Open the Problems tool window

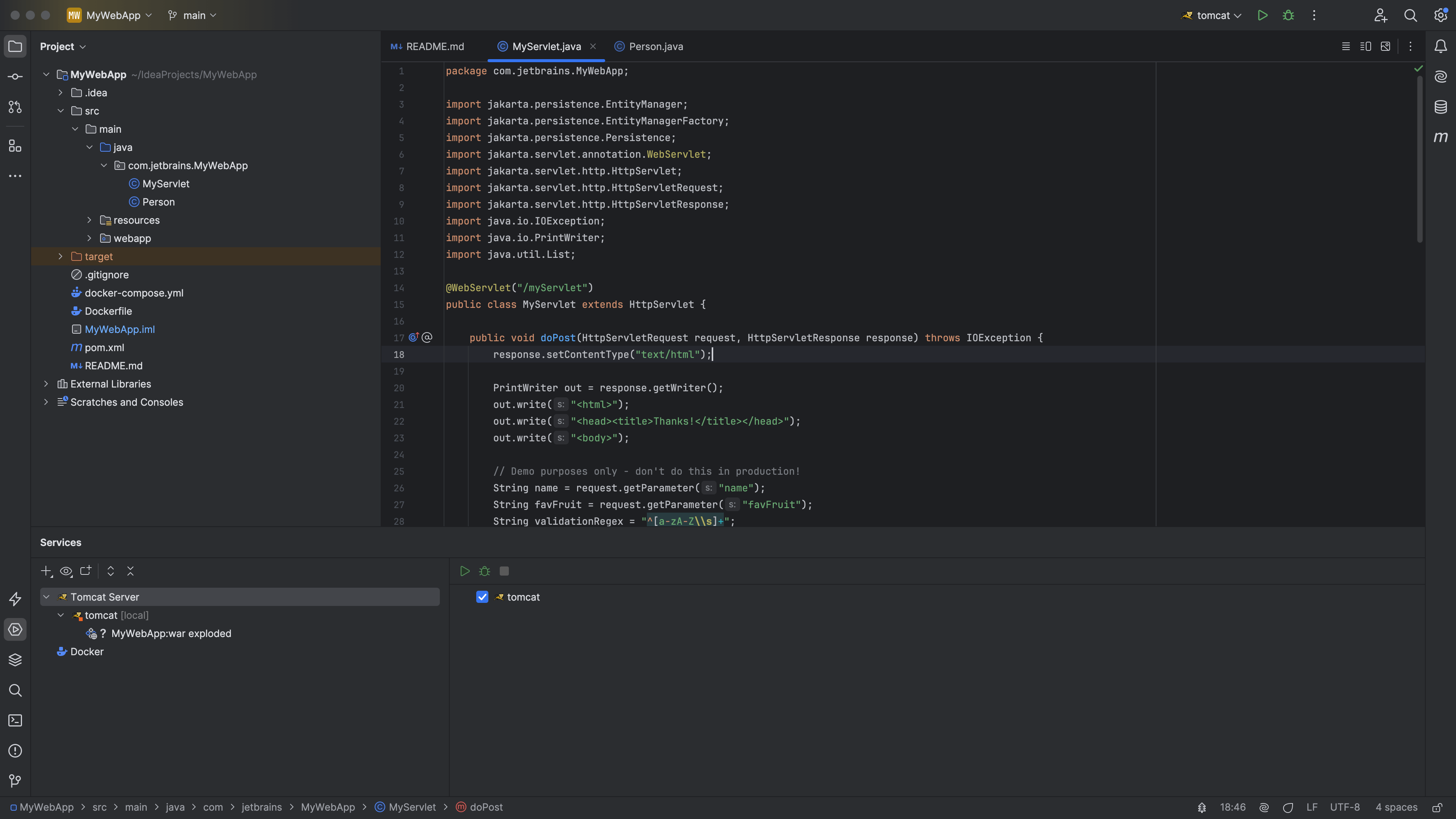[15, 751]
